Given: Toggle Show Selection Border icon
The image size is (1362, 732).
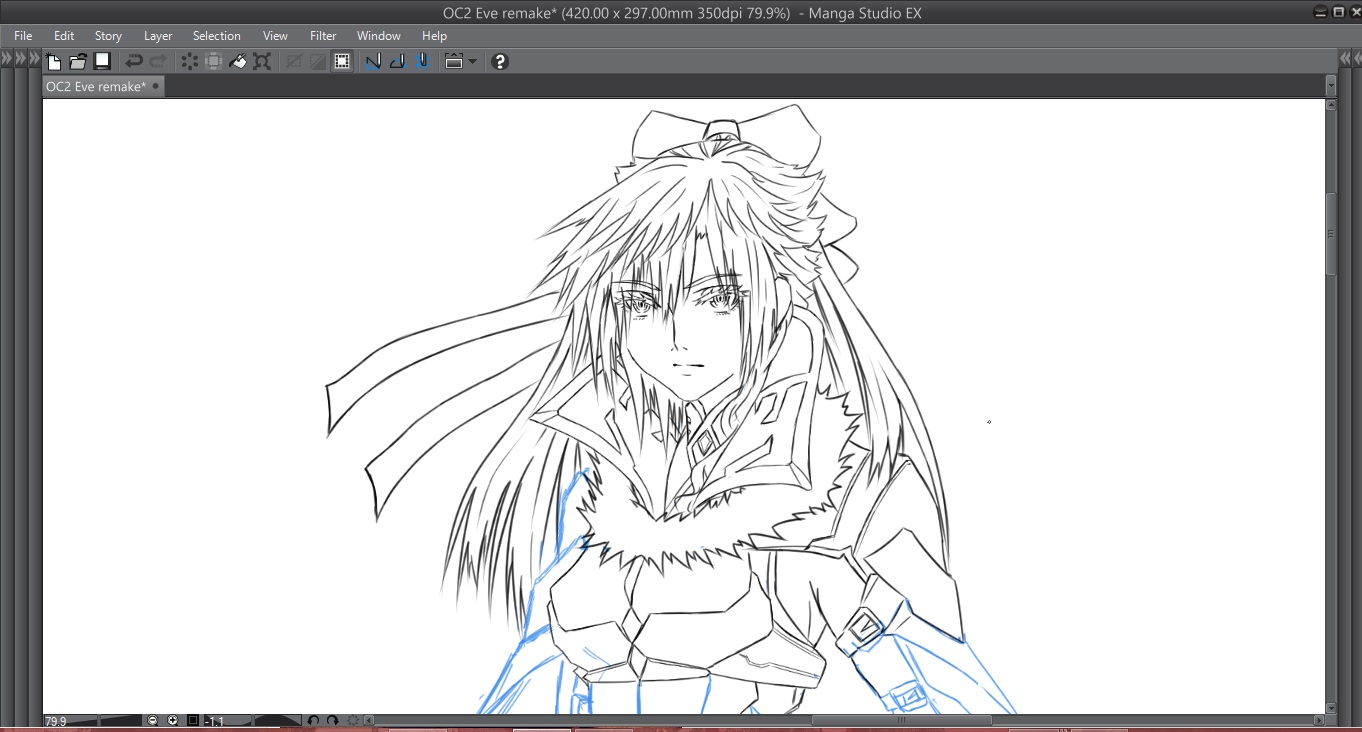Looking at the screenshot, I should pos(342,62).
